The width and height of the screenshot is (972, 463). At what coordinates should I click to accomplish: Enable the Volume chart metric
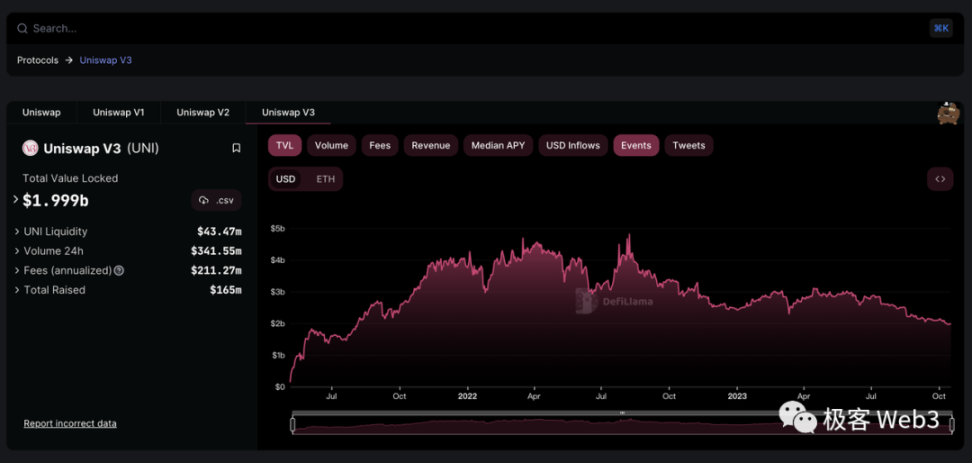click(331, 145)
